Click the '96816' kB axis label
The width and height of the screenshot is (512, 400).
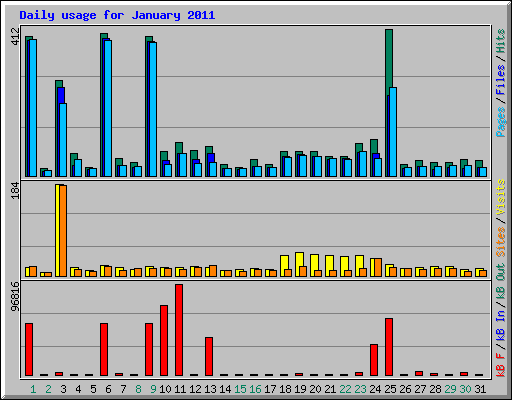point(15,297)
